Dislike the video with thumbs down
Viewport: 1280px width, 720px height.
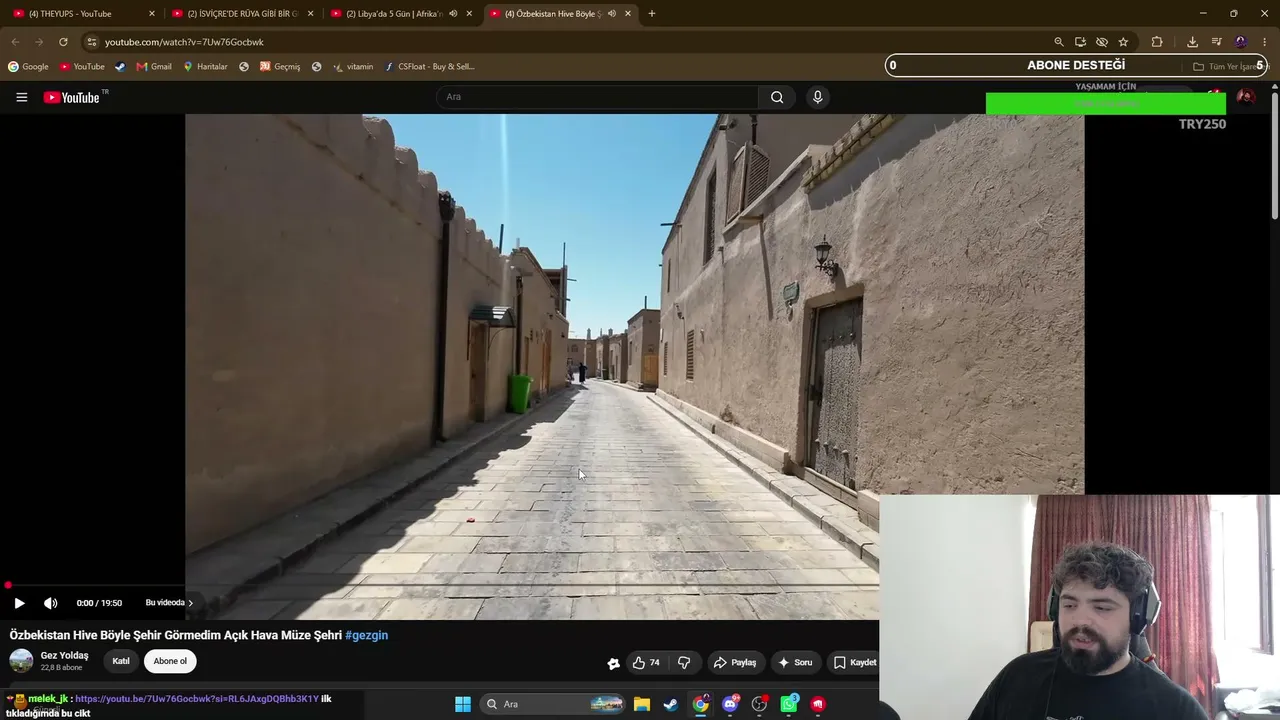684,662
